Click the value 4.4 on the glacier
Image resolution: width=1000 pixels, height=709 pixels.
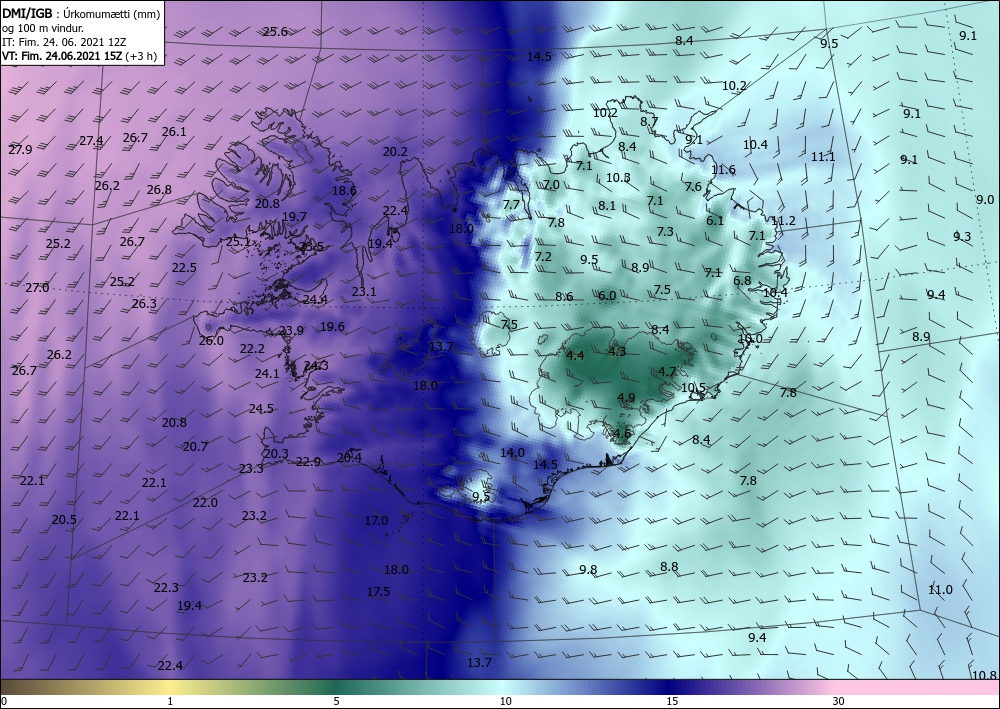click(x=575, y=355)
